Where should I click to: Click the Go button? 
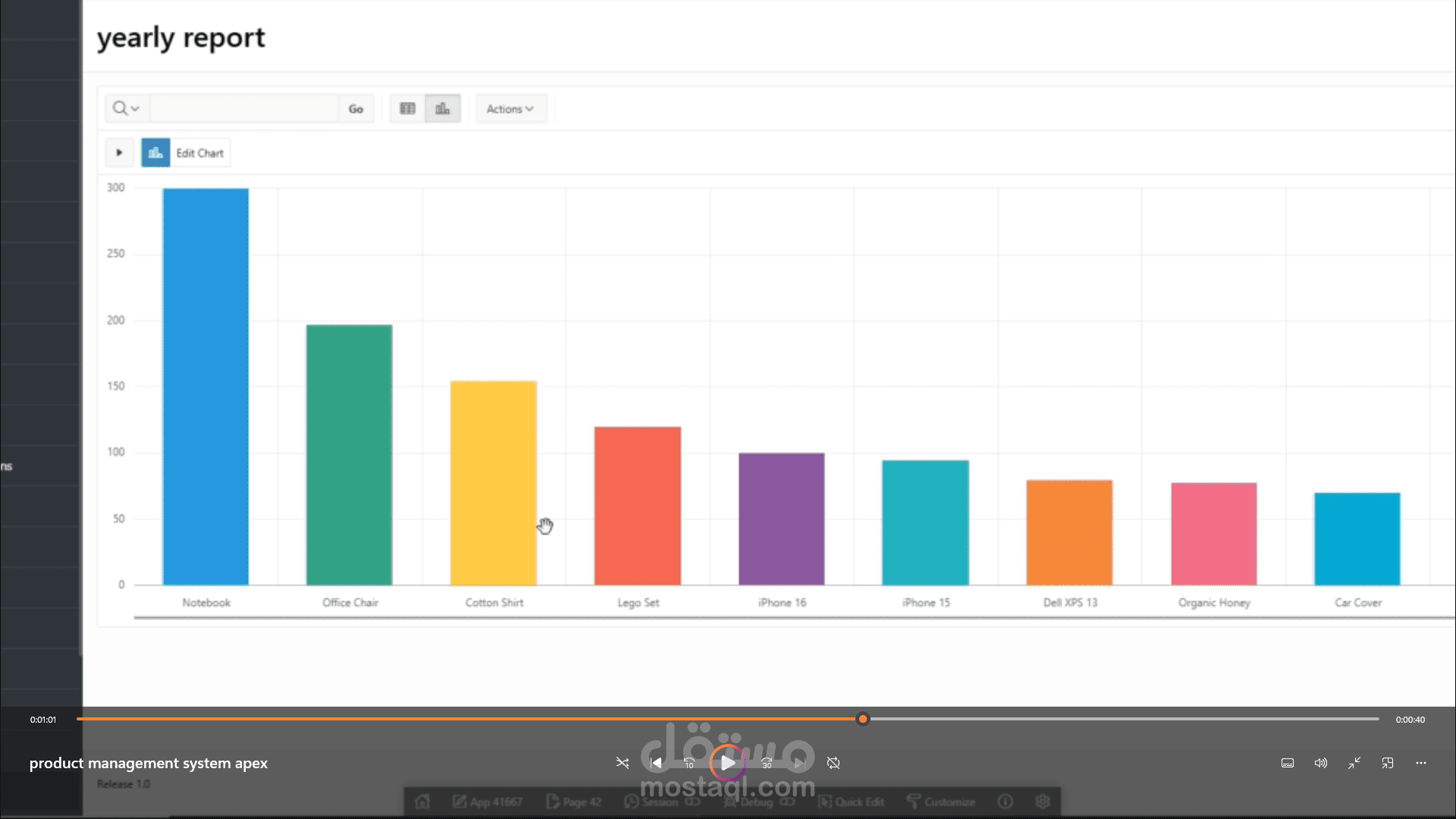(x=356, y=109)
